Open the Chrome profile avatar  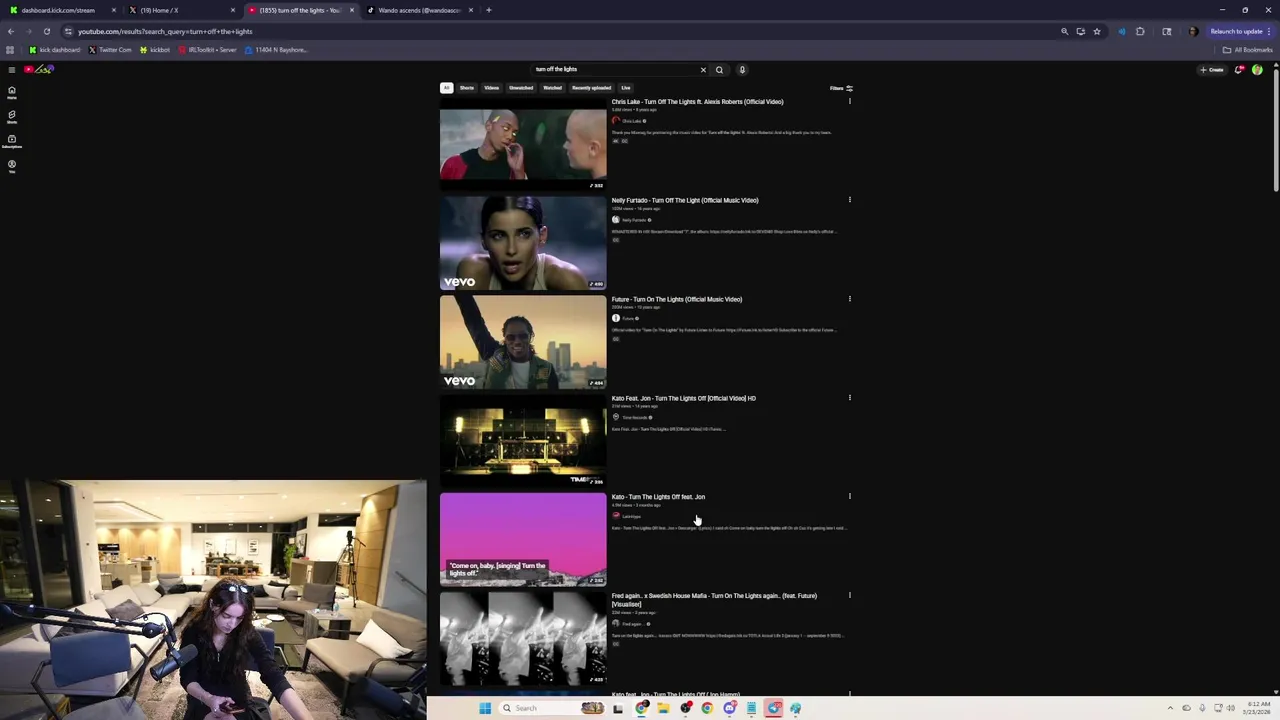point(1192,31)
